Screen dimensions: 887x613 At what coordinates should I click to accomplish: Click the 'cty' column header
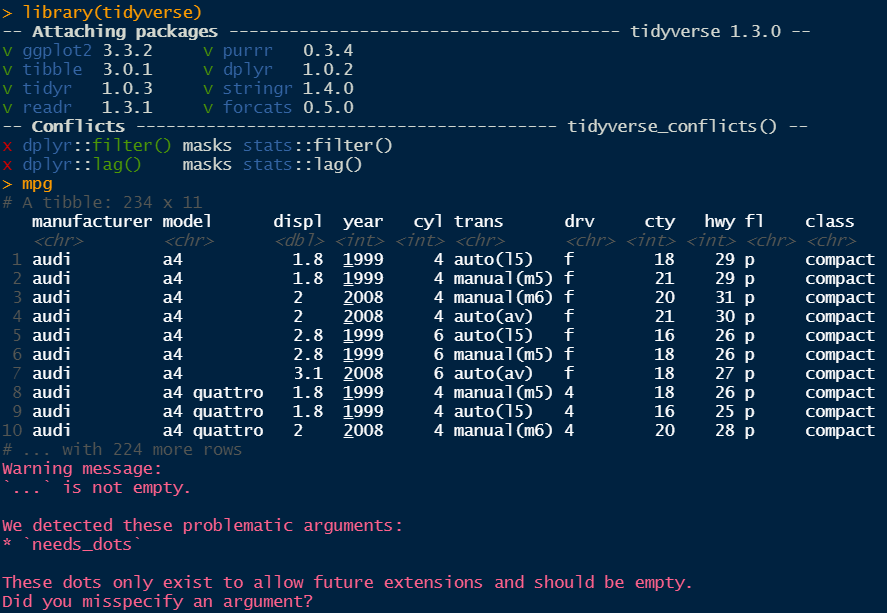[x=660, y=222]
